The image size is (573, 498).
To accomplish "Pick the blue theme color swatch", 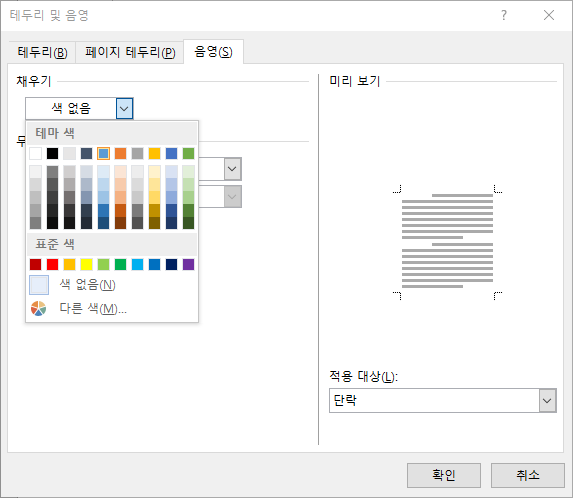I will 171,153.
